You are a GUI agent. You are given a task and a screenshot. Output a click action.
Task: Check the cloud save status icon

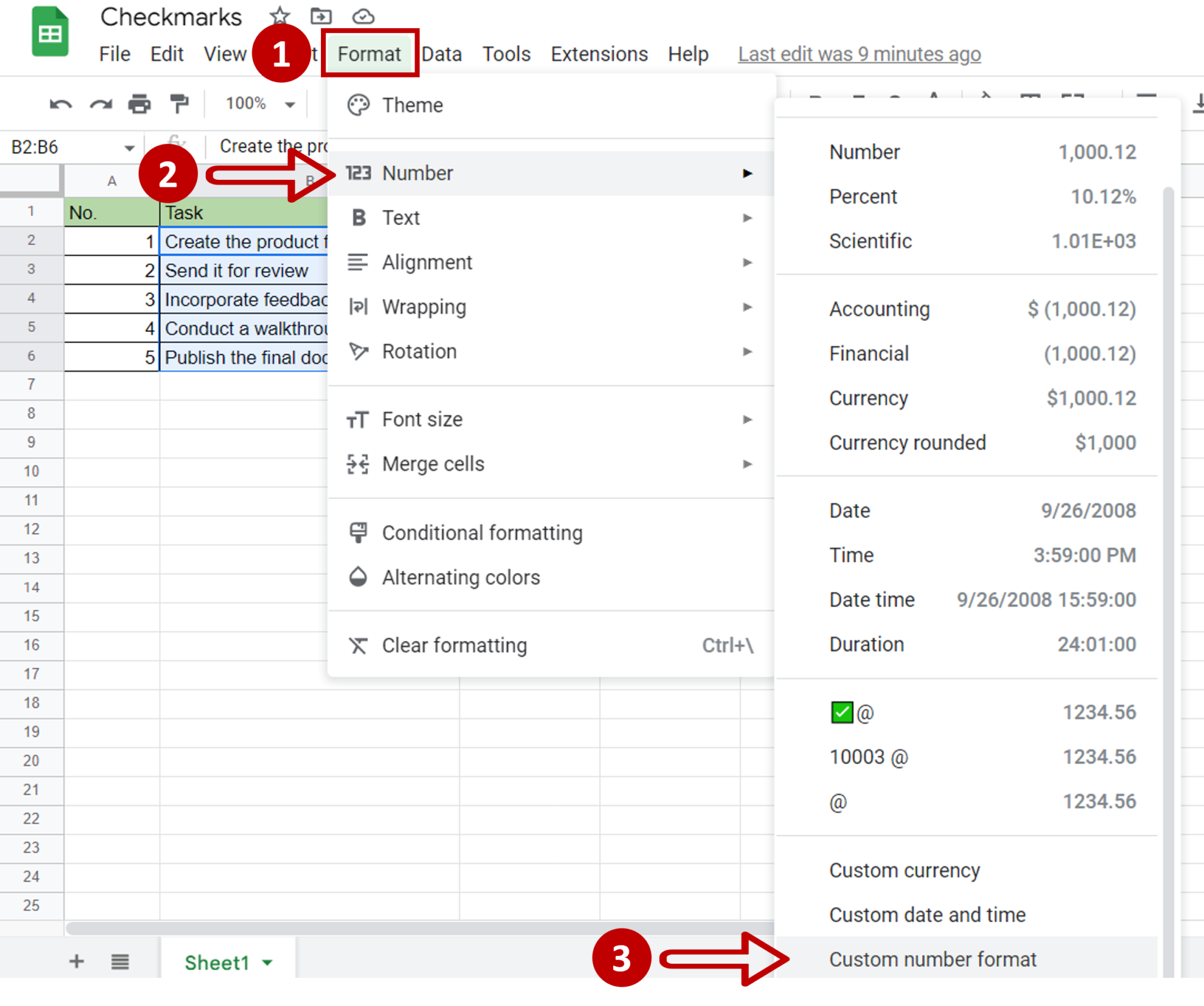coord(363,16)
